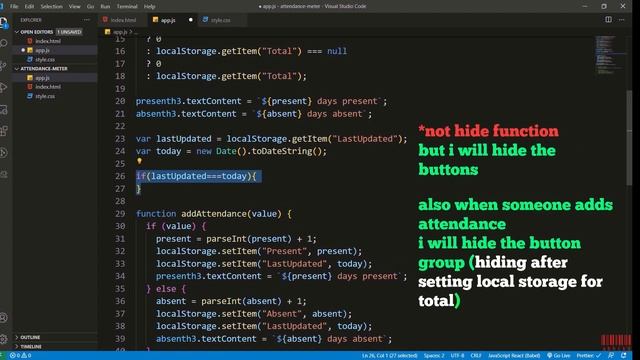Open the File menu
640x360 pixels.
click(x=14, y=6)
